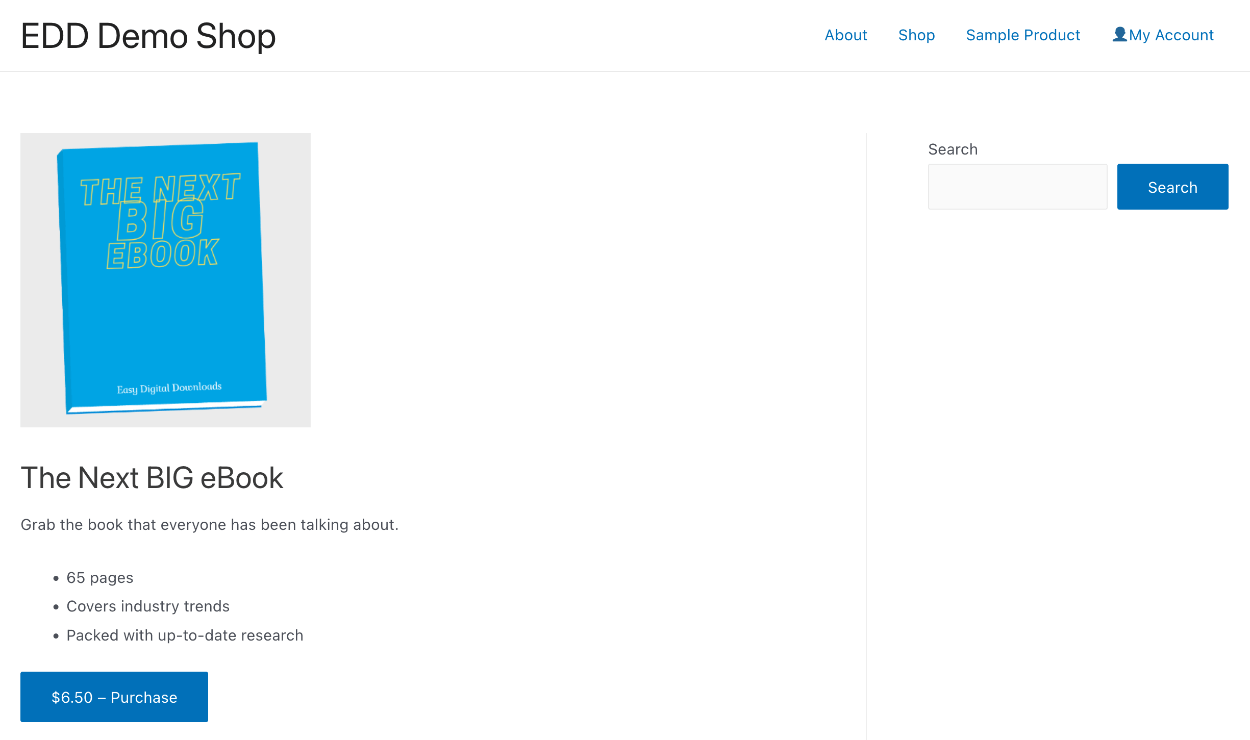Screen dimensions: 1250x740
Task: Click the EDD Demo Shop site title
Action: tap(148, 36)
